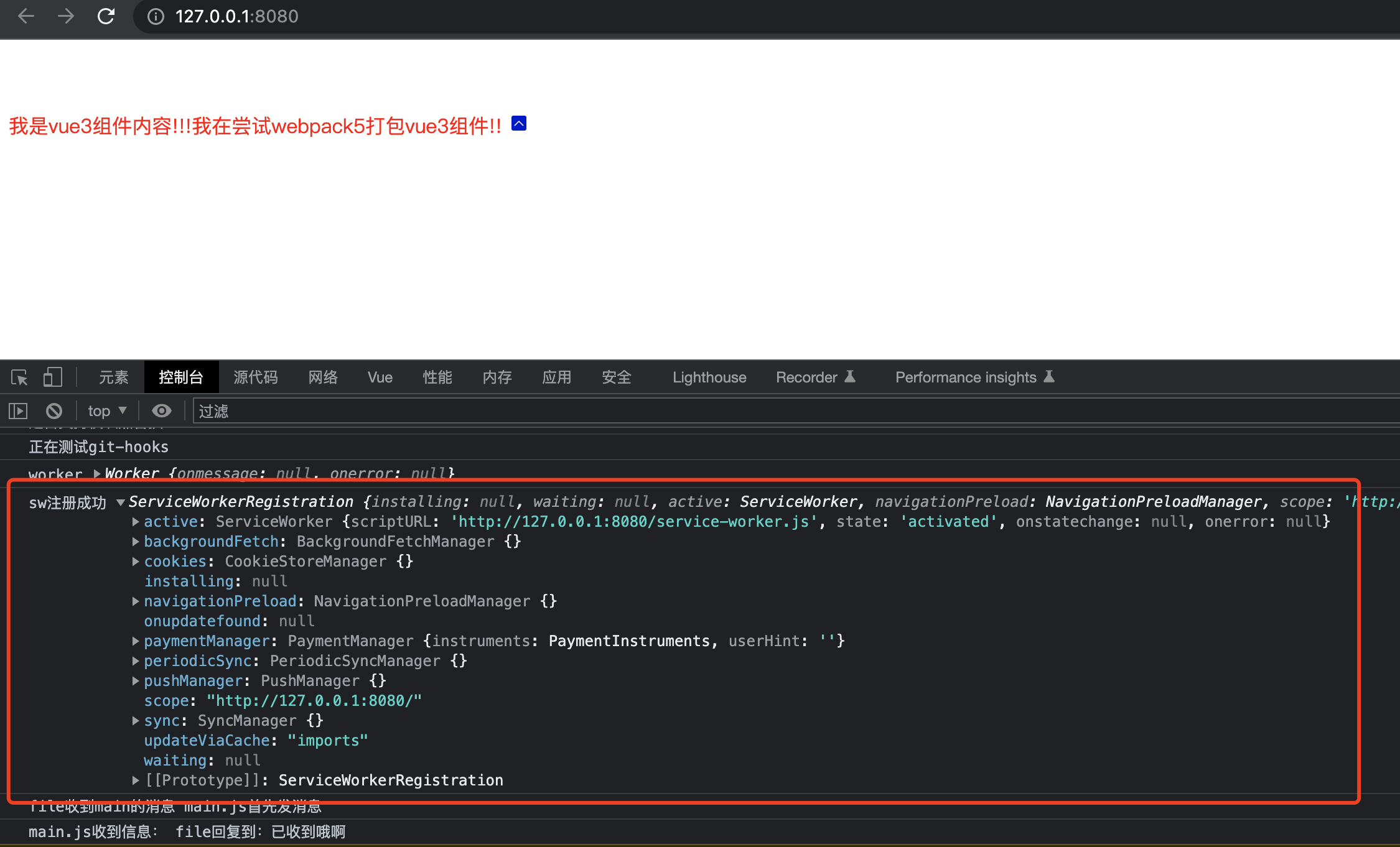1400x847 pixels.
Task: Collapse the ServiceWorkerRegistration object
Action: point(121,502)
